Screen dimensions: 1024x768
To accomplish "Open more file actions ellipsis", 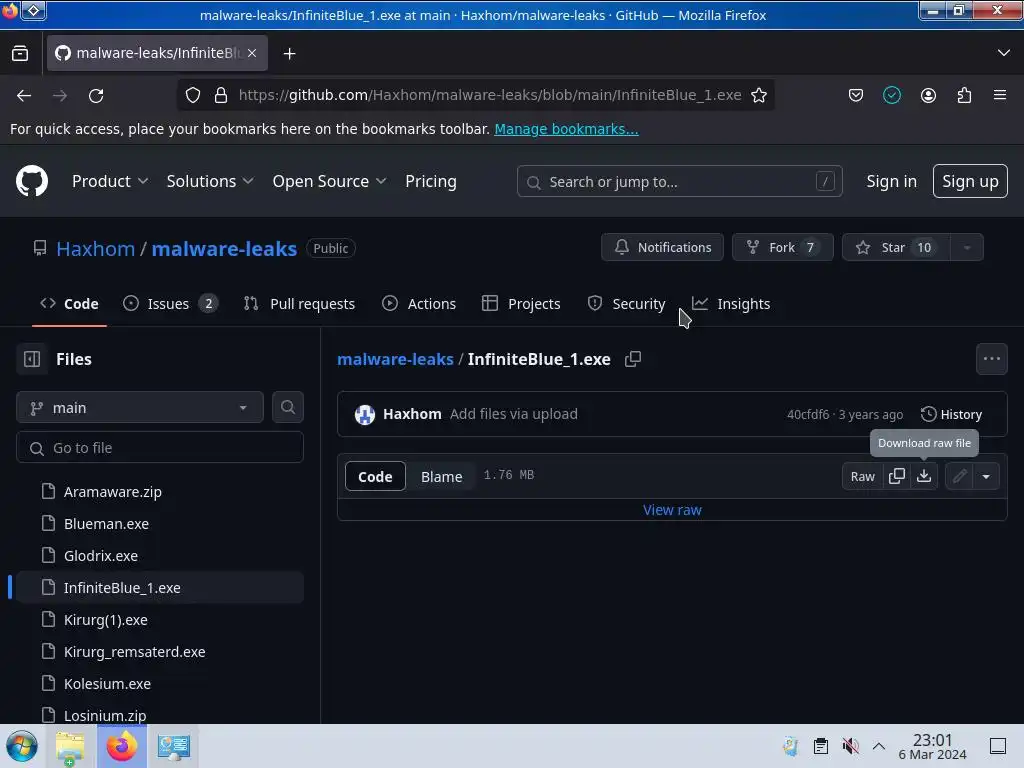I will pyautogui.click(x=991, y=359).
